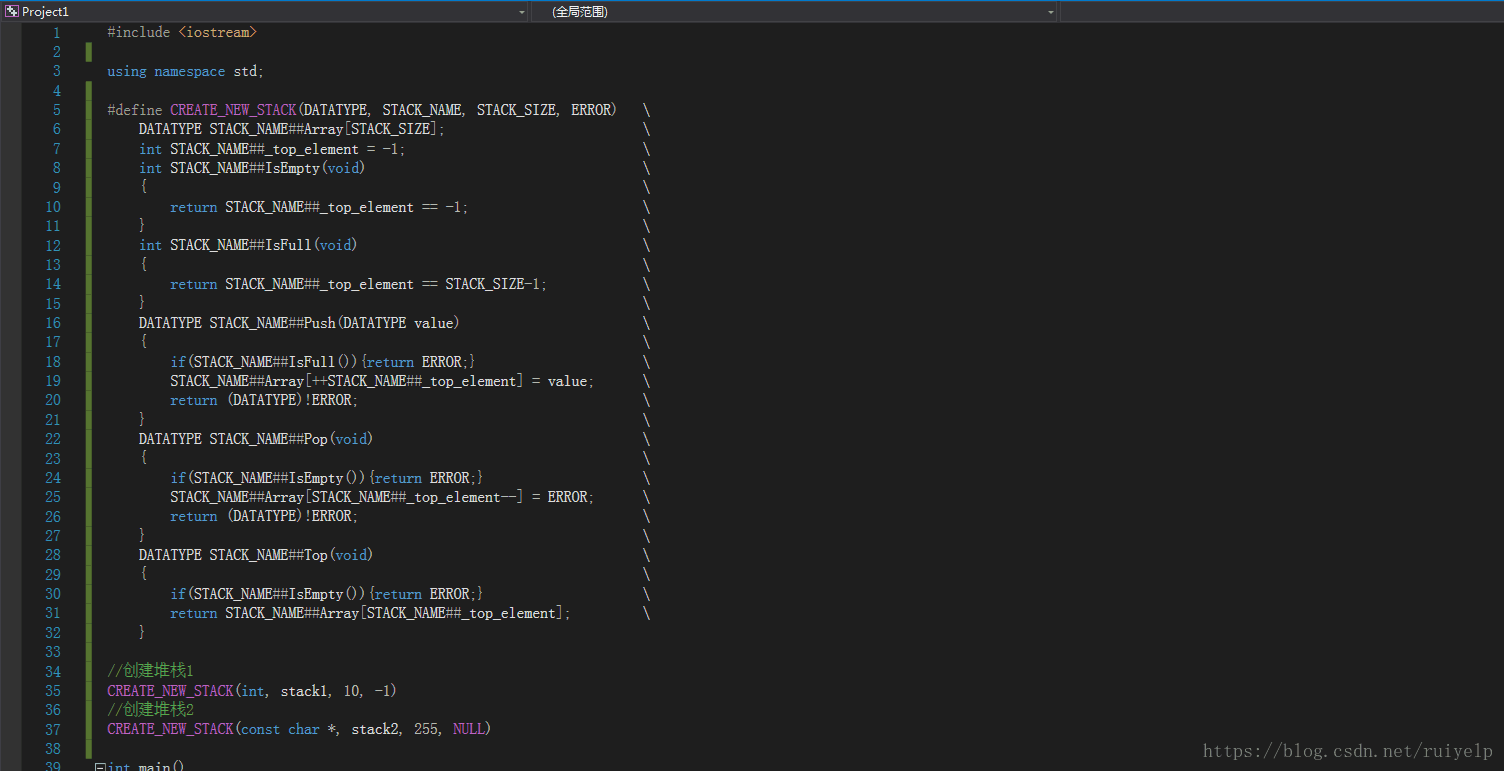The image size is (1504, 771).
Task: Click CREATE_NEW_STACK in the #define line
Action: (233, 110)
